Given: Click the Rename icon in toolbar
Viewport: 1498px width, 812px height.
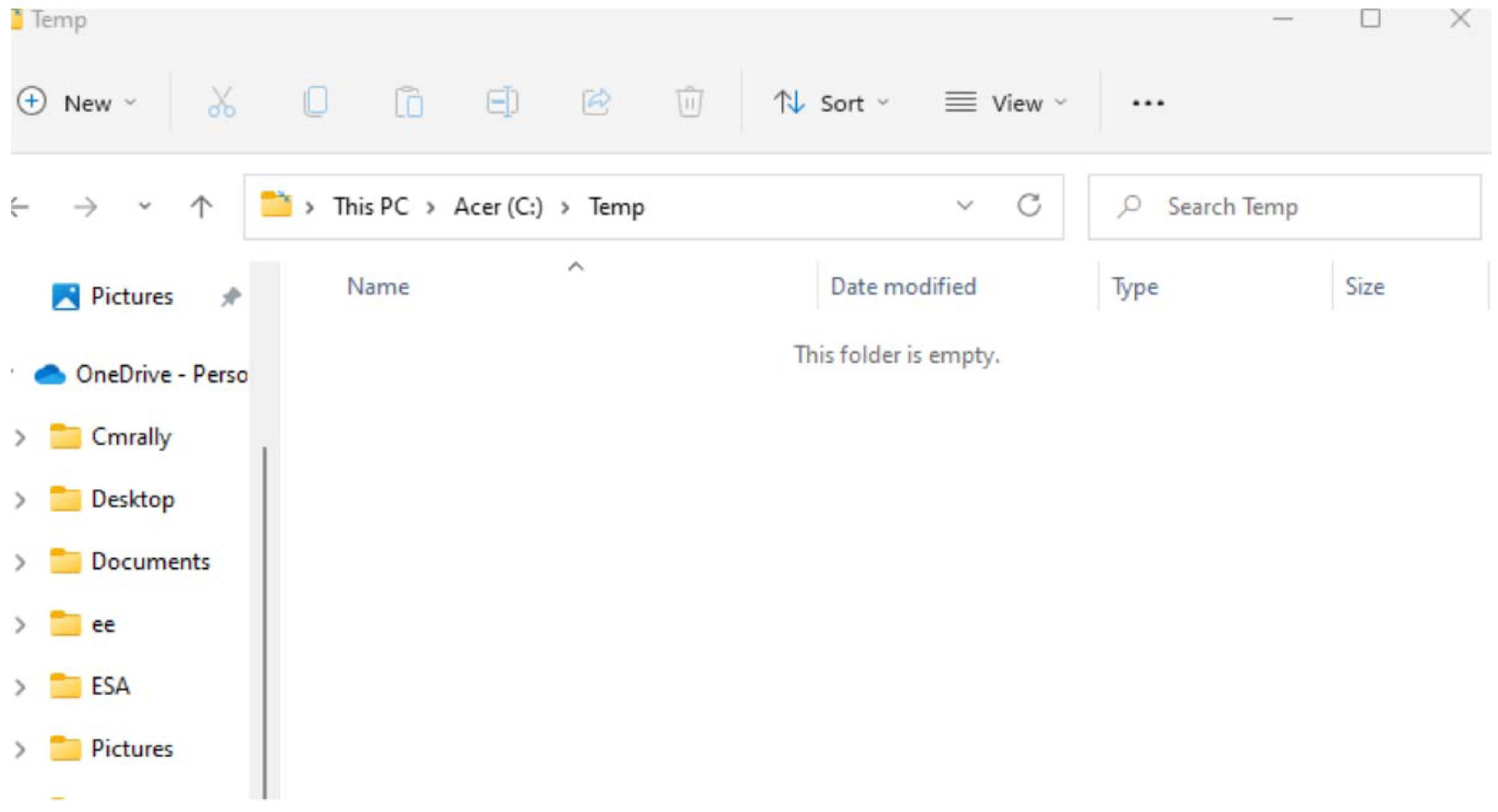Looking at the screenshot, I should pyautogui.click(x=502, y=103).
